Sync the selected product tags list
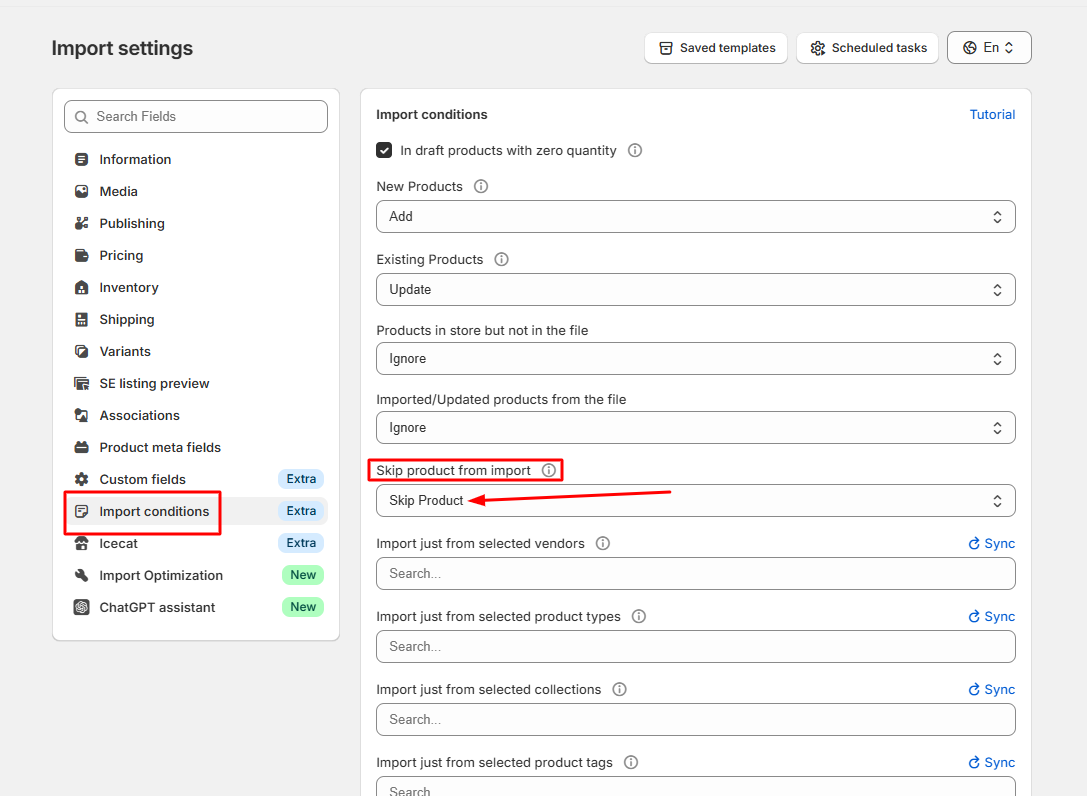The height and width of the screenshot is (796, 1087). 991,763
